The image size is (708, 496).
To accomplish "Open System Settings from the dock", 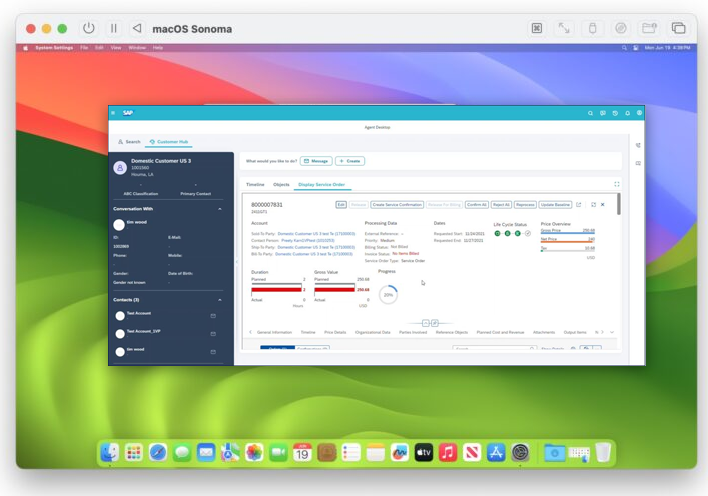I will click(520, 452).
